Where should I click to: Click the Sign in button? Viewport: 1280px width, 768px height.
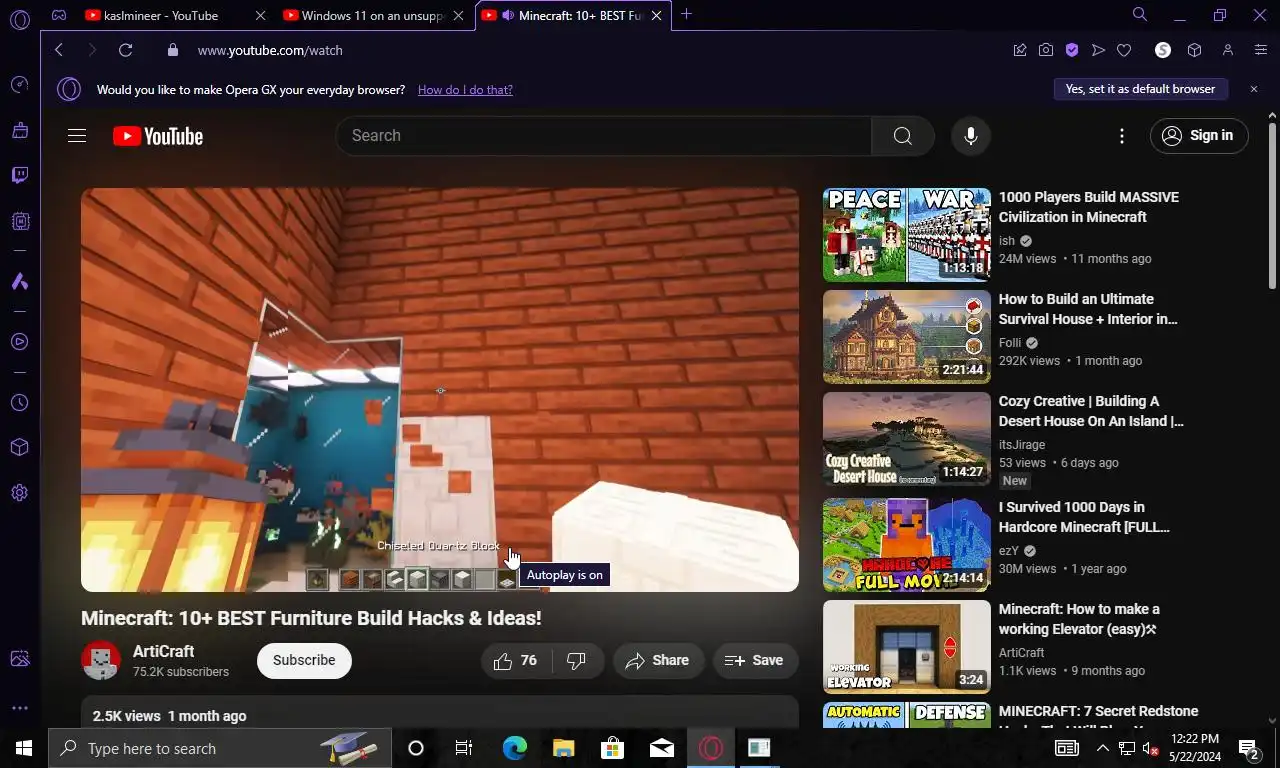click(1199, 136)
